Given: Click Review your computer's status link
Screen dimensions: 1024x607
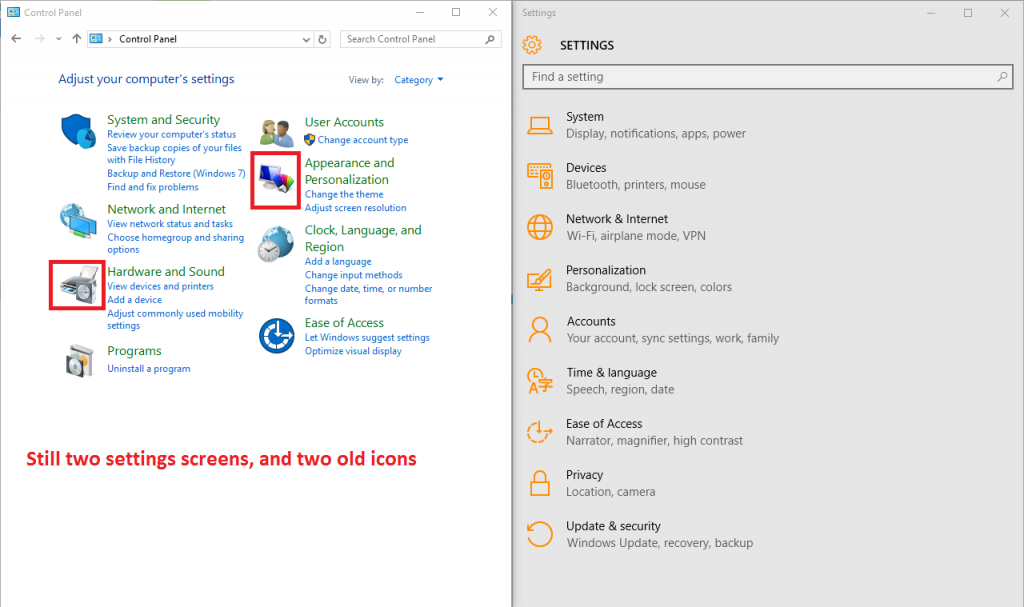Looking at the screenshot, I should click(172, 134).
